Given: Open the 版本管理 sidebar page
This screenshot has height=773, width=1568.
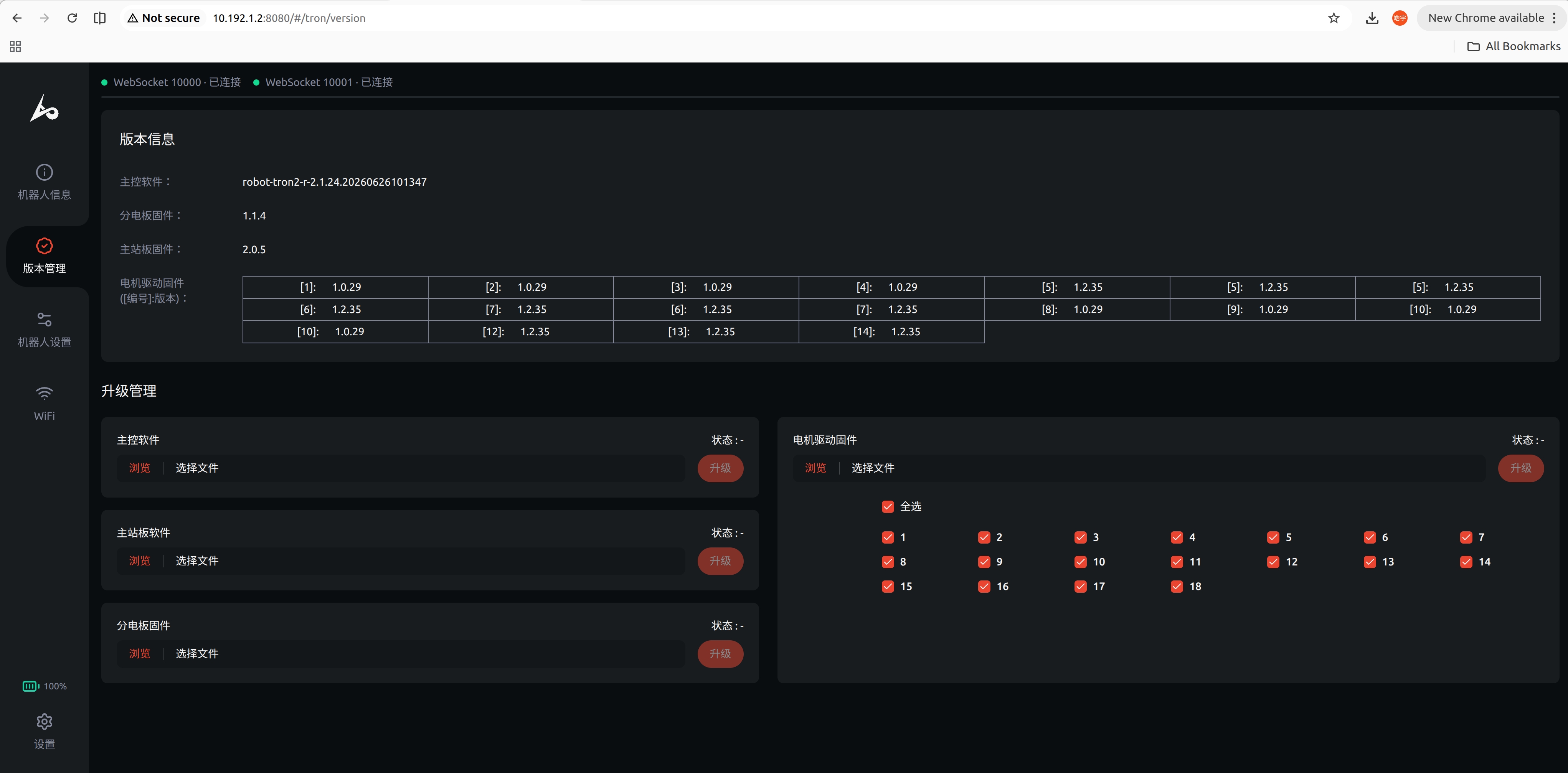Looking at the screenshot, I should point(45,256).
